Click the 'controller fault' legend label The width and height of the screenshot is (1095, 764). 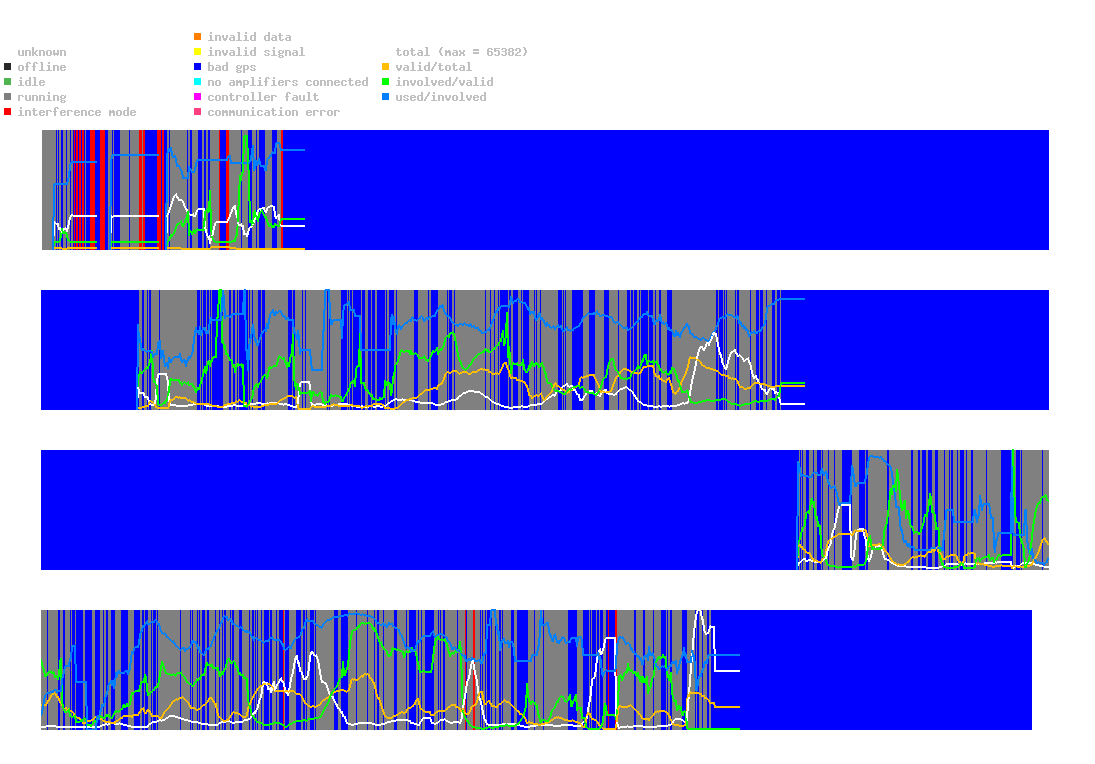coord(263,97)
